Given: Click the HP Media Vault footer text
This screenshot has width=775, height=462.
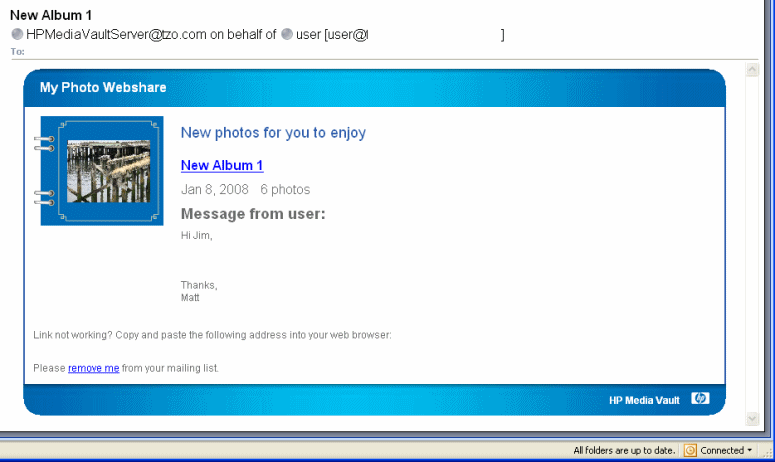Looking at the screenshot, I should [644, 400].
